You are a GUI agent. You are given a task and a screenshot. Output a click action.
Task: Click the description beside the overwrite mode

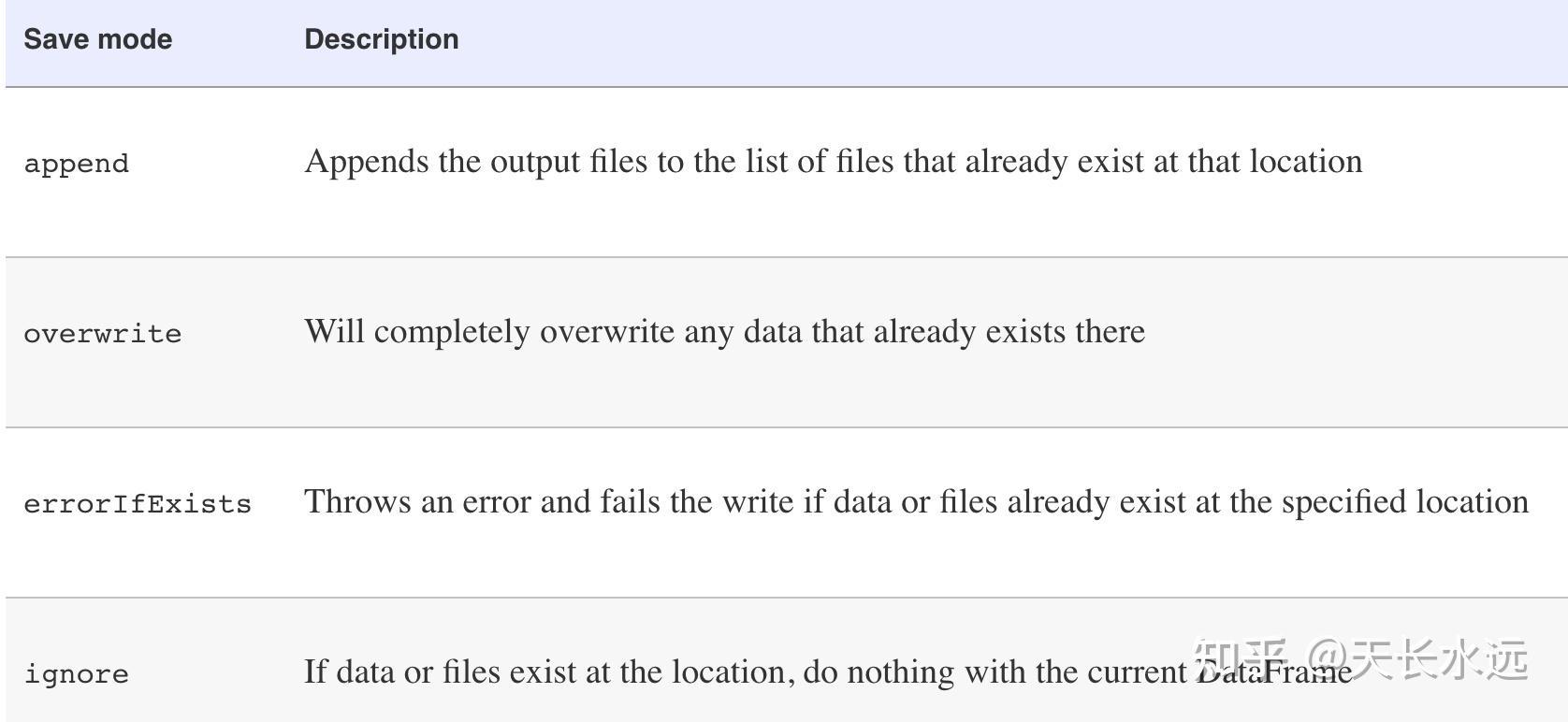coord(724,332)
